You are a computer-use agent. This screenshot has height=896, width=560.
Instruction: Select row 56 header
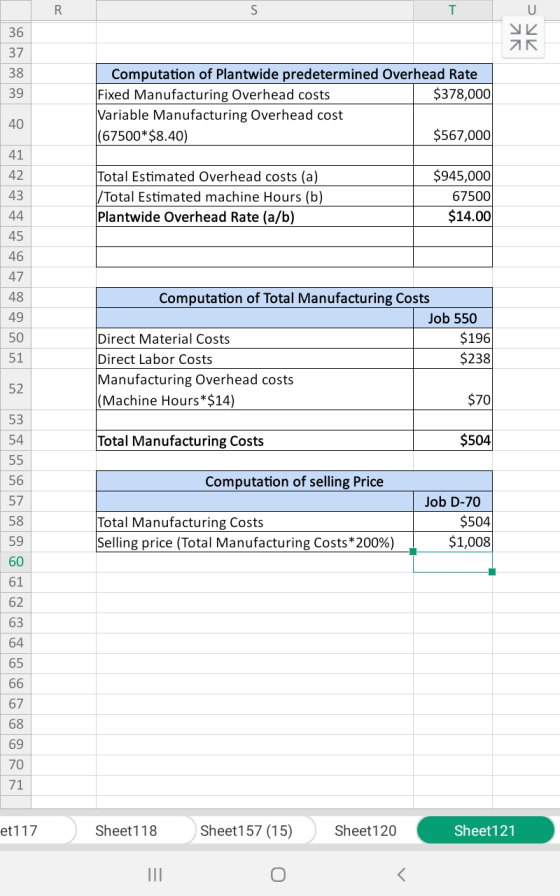tap(15, 481)
